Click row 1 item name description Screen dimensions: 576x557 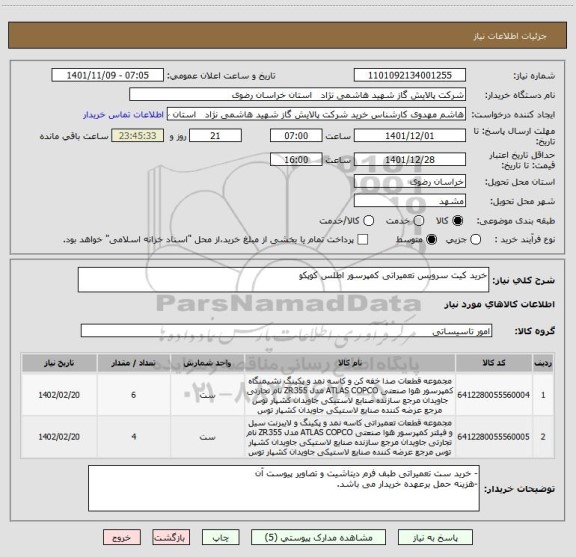pos(350,395)
